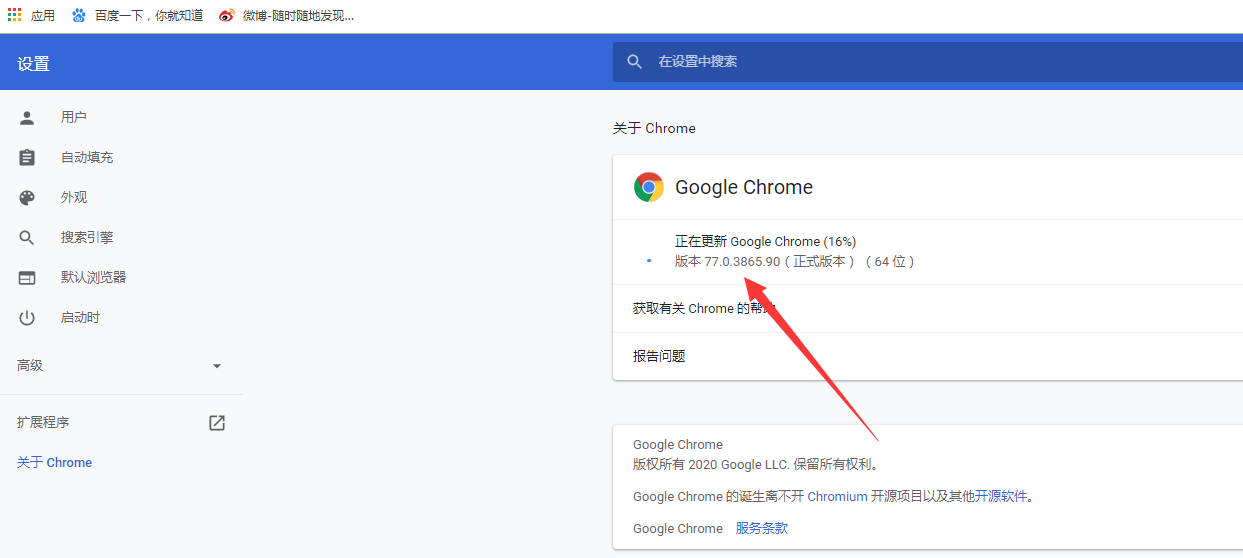Click the external-link icon beside 扩展程序
This screenshot has height=558, width=1243.
pyautogui.click(x=217, y=423)
